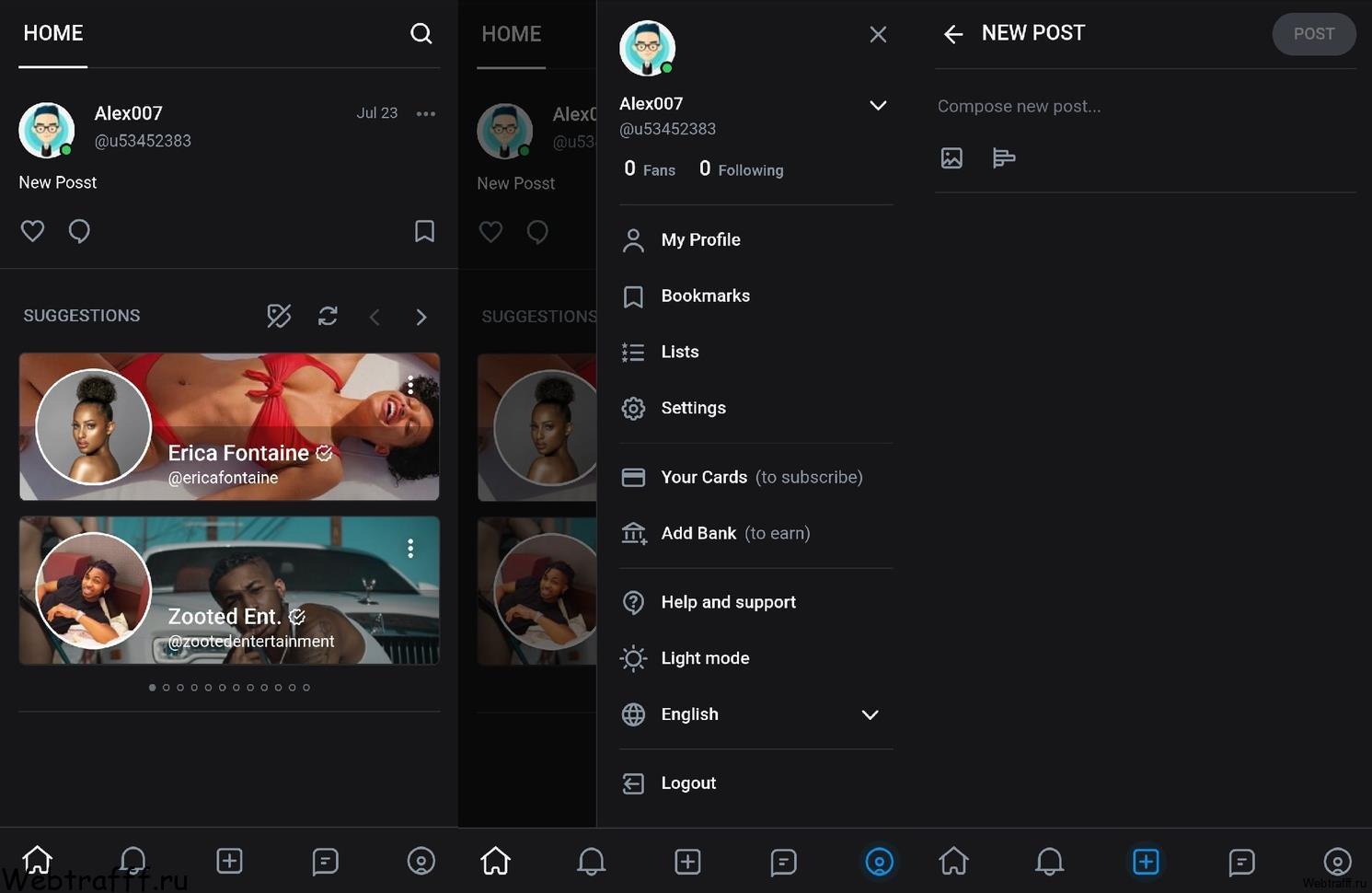
Task: Click the @u53452383 handle on the post
Action: (x=143, y=141)
